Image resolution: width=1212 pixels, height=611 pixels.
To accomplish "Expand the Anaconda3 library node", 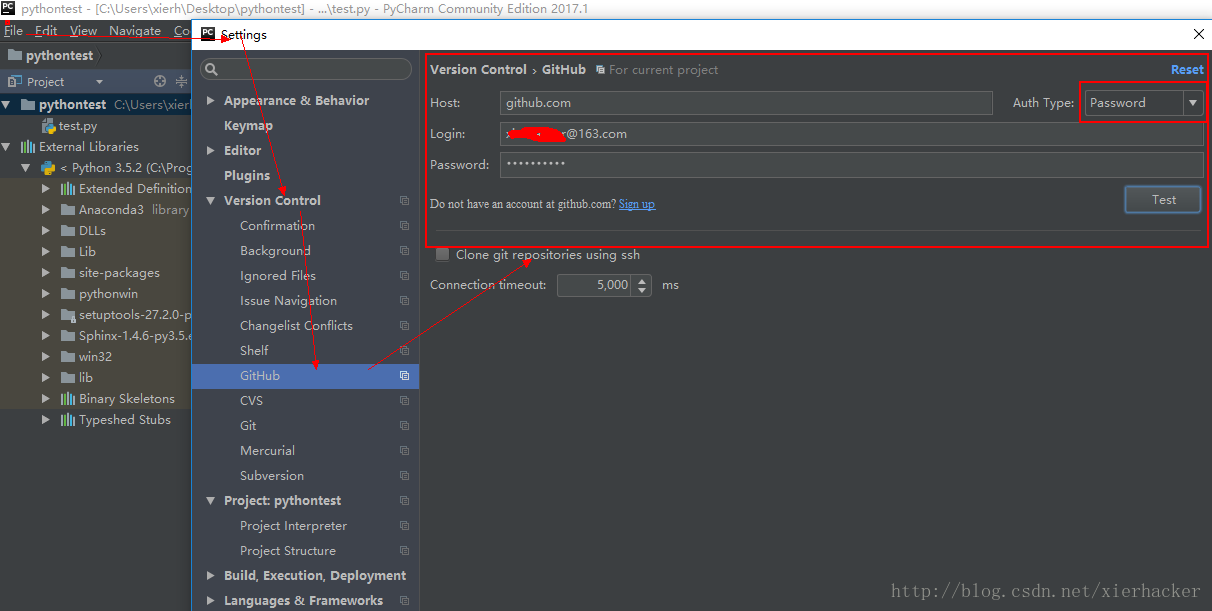I will point(46,210).
